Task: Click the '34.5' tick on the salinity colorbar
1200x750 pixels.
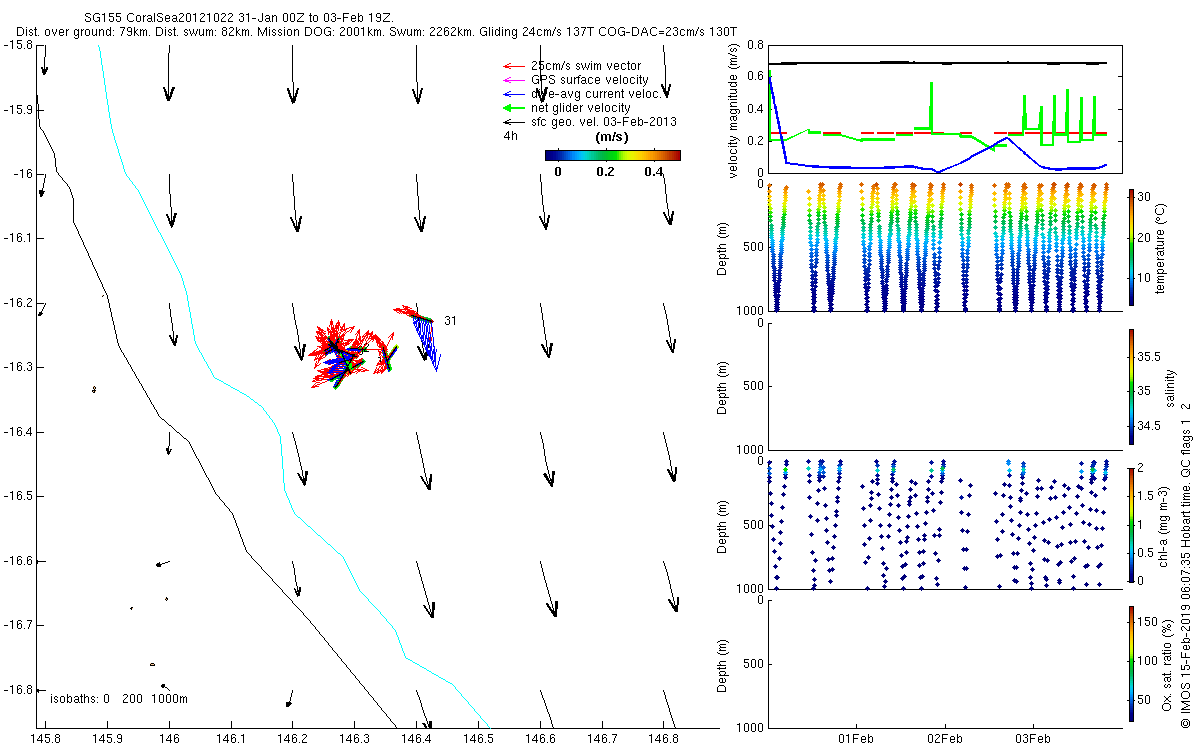Action: 1150,426
